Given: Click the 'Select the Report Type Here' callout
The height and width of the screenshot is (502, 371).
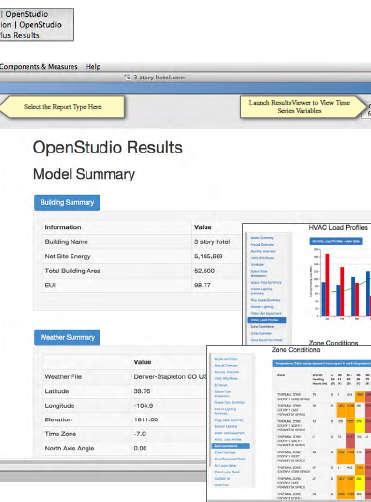Looking at the screenshot, I should (x=62, y=107).
